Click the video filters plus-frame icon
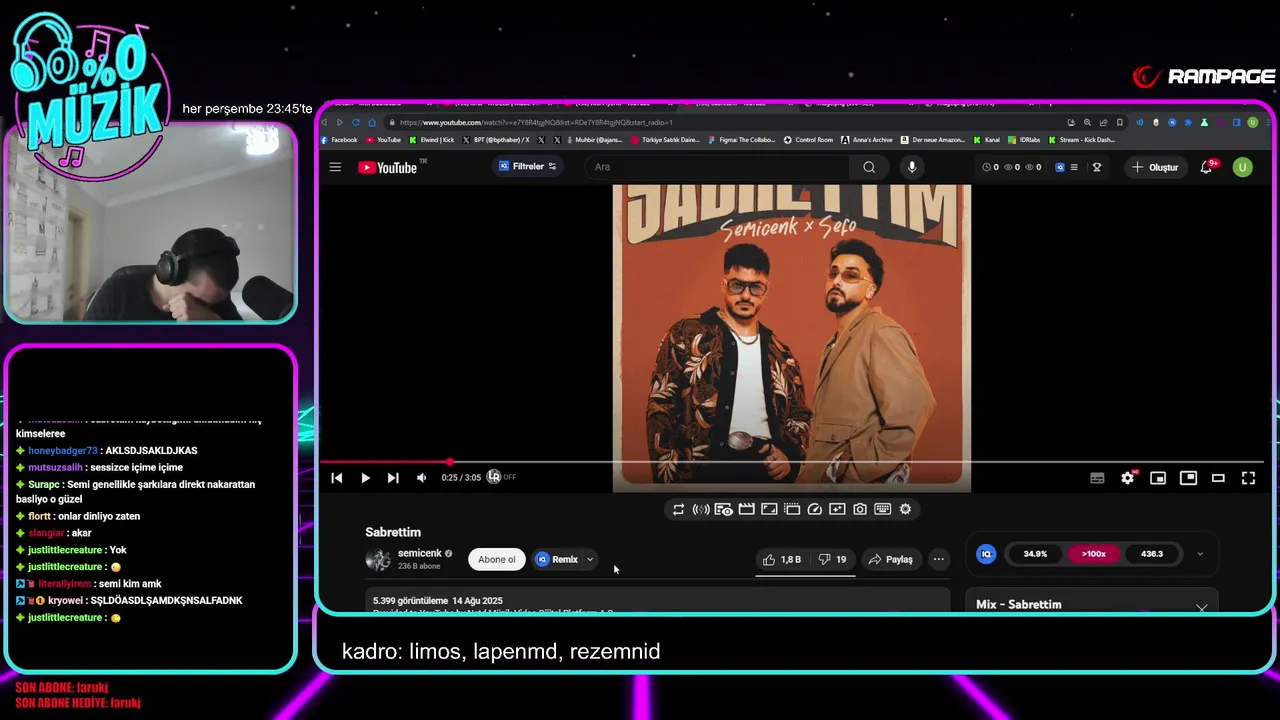Screen dimensions: 1280x720 click(837, 509)
